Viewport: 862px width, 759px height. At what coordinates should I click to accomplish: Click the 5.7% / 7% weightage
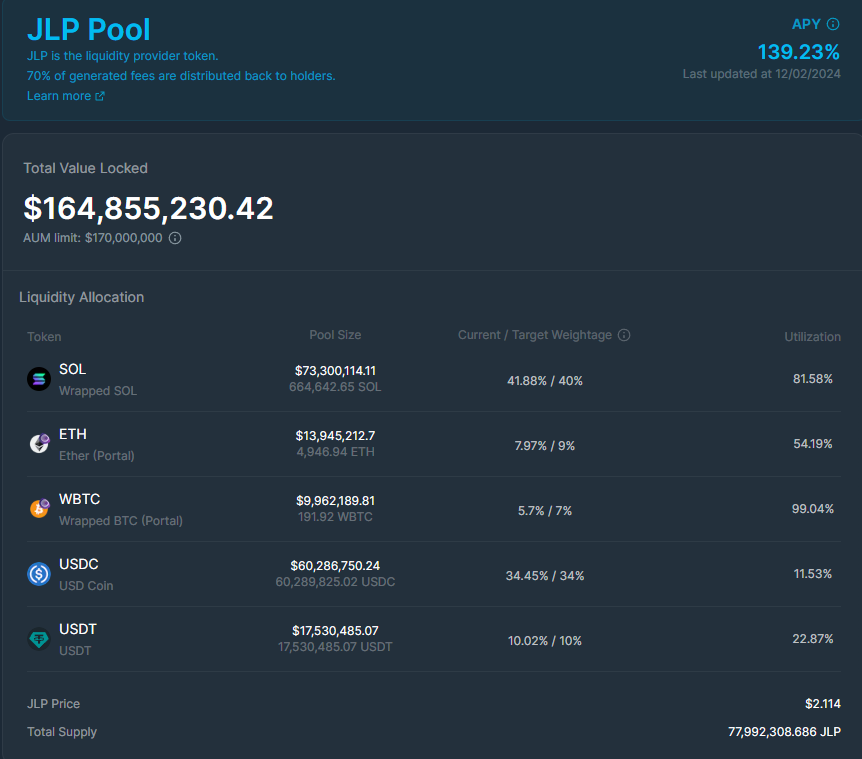545,511
